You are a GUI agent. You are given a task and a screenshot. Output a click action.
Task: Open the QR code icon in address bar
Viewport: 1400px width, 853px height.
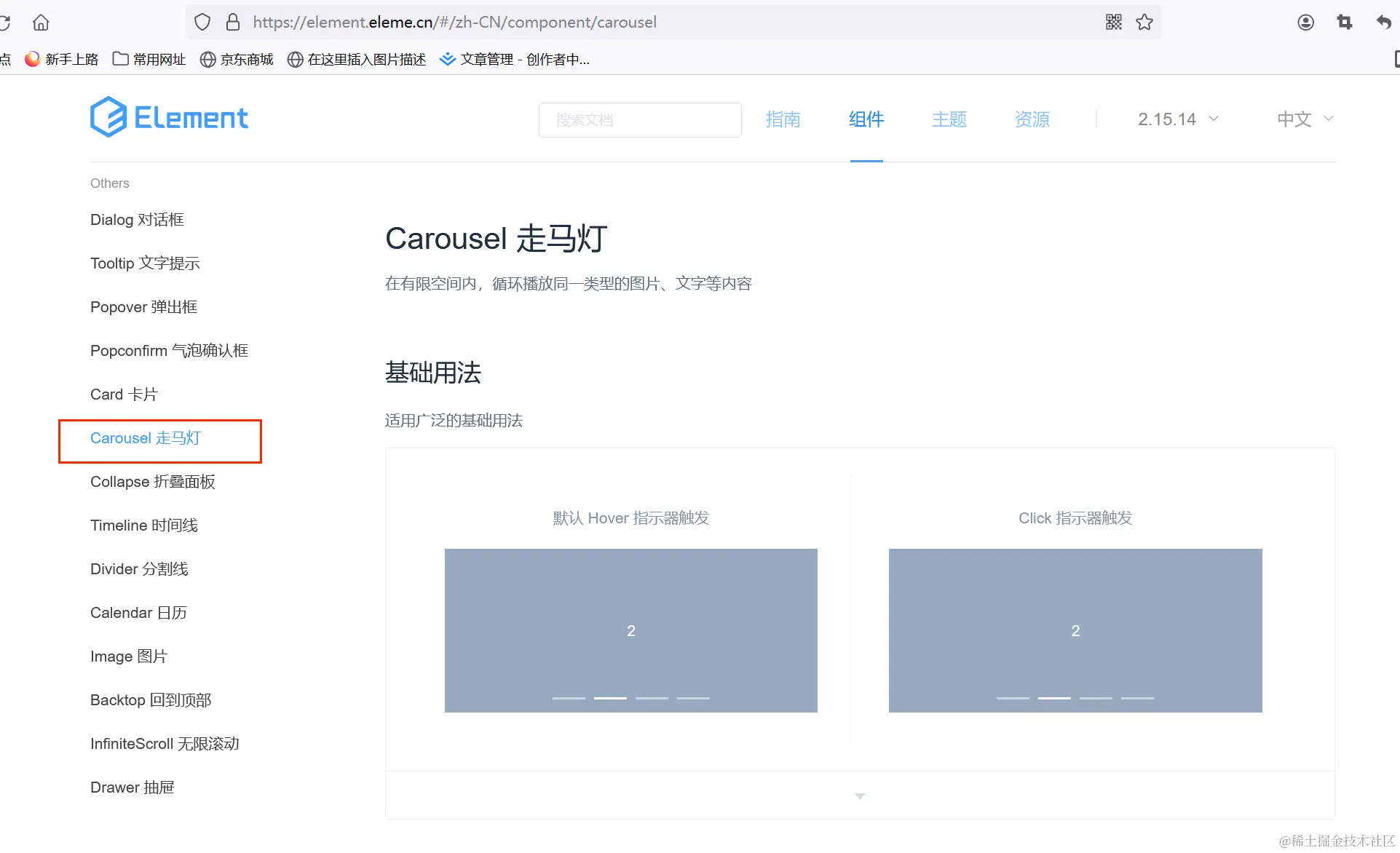pyautogui.click(x=1112, y=22)
